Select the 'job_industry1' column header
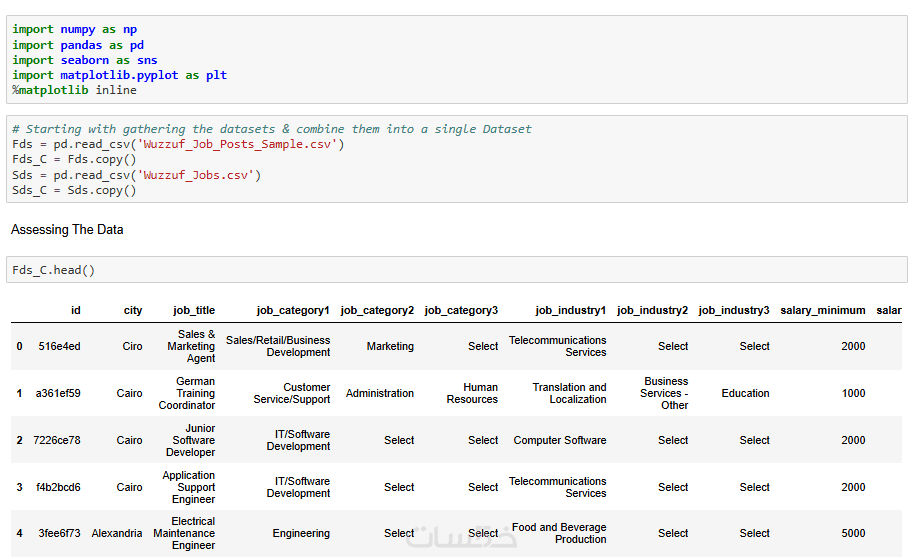Viewport: 923px width, 559px height. (x=570, y=311)
